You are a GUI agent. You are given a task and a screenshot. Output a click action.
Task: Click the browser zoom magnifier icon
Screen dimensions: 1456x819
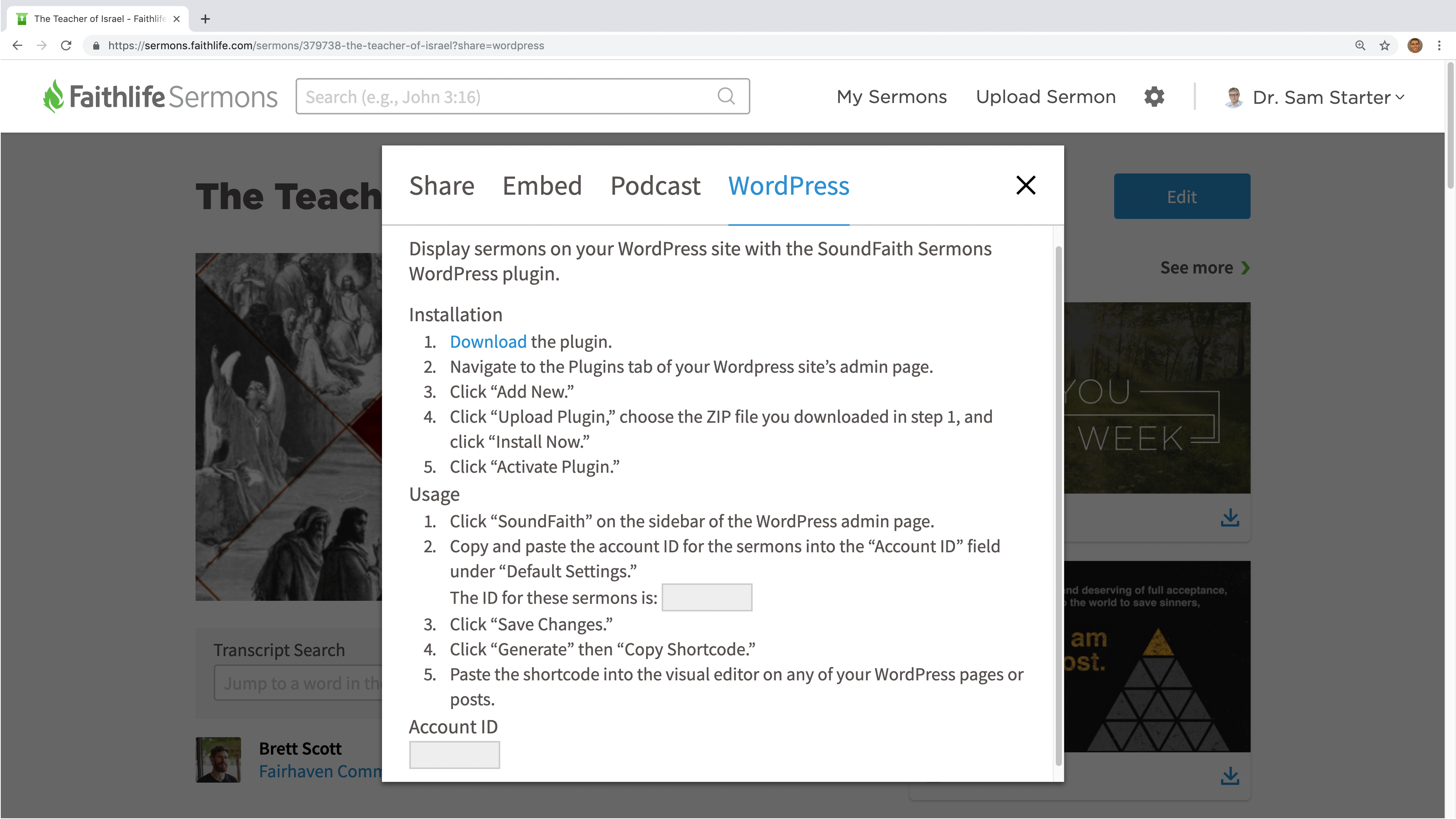(x=1360, y=45)
